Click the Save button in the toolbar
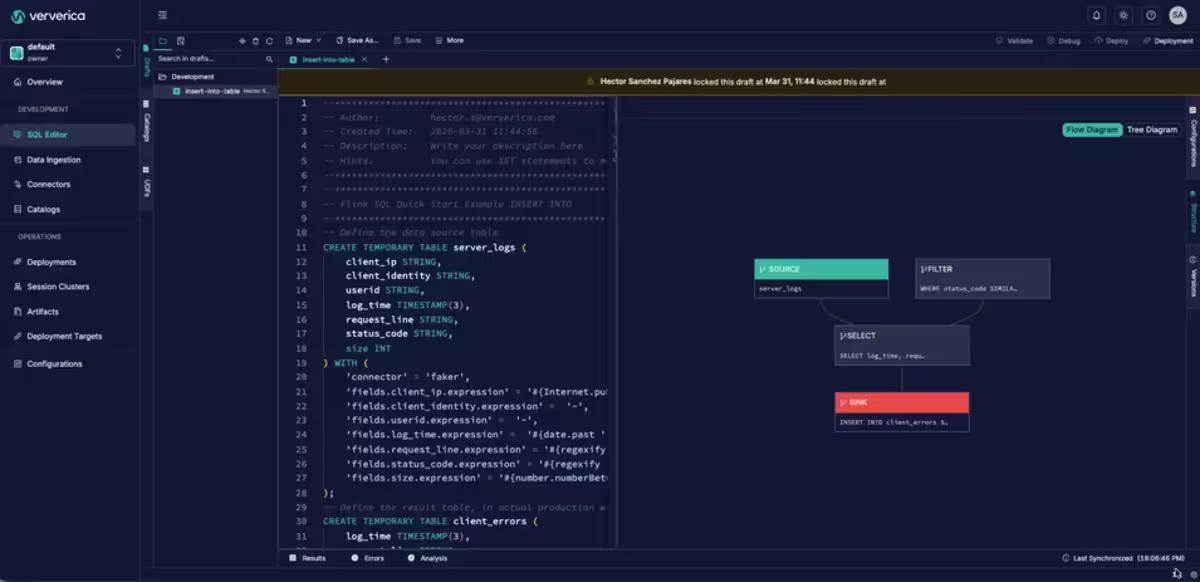This screenshot has height=582, width=1200. [x=407, y=41]
